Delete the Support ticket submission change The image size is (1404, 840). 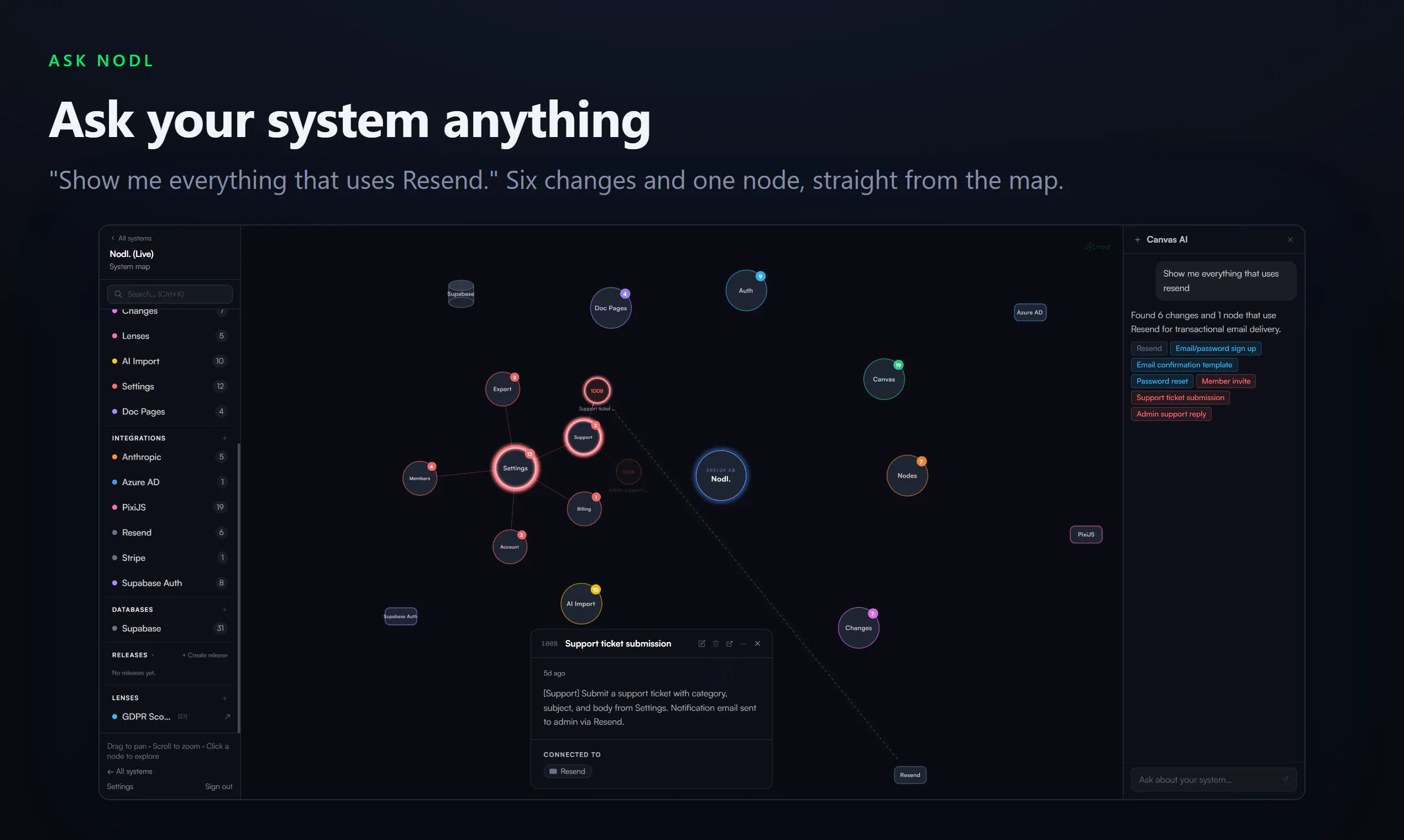[x=716, y=644]
